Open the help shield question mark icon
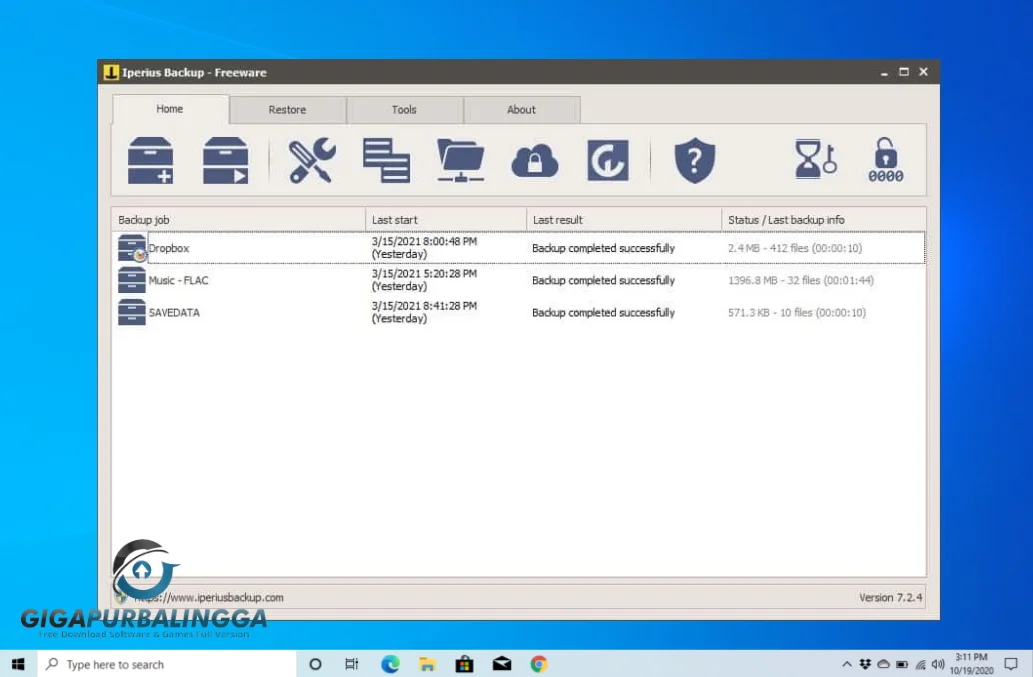This screenshot has width=1033, height=677. point(694,160)
